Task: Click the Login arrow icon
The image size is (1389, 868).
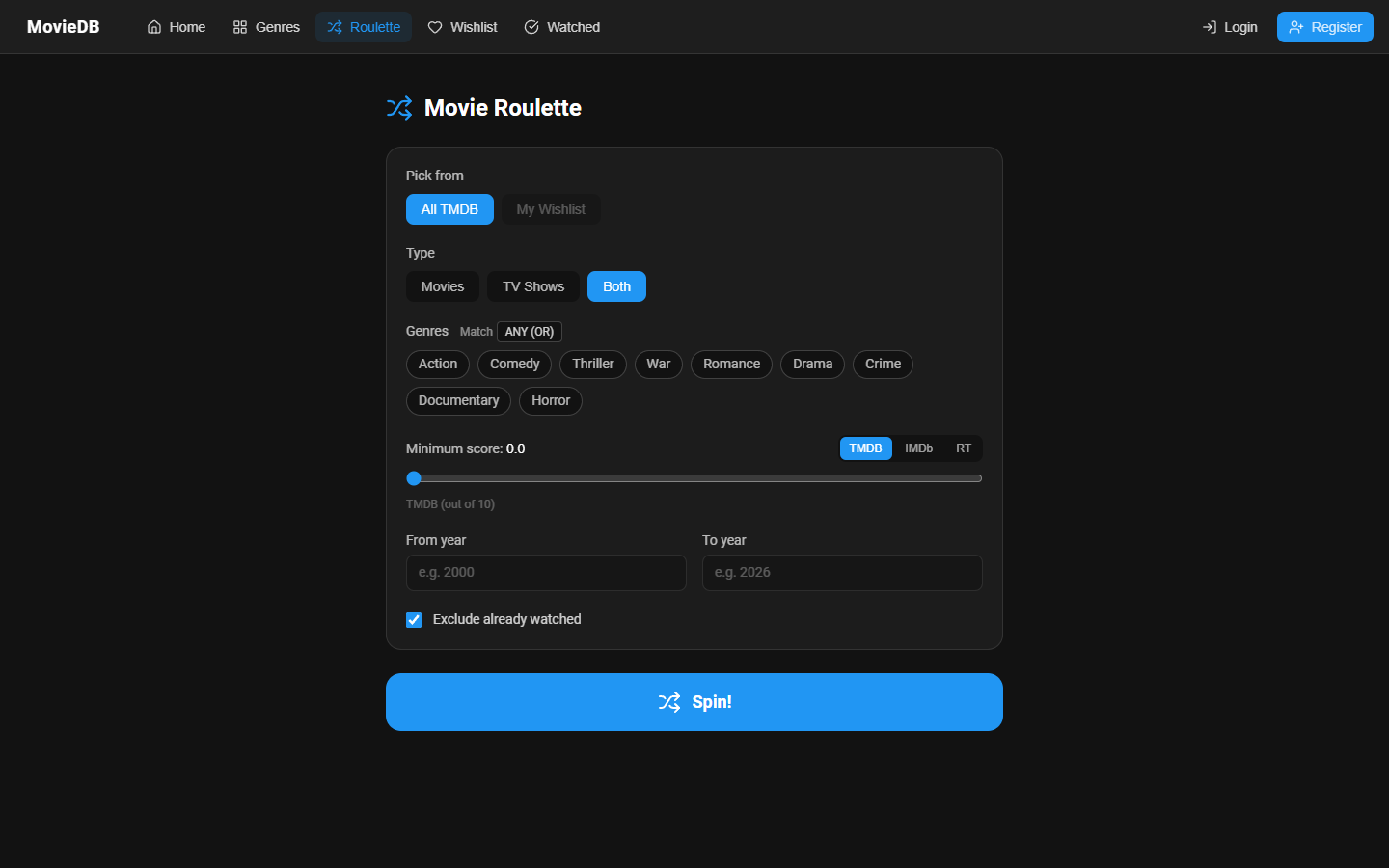Action: [1209, 27]
